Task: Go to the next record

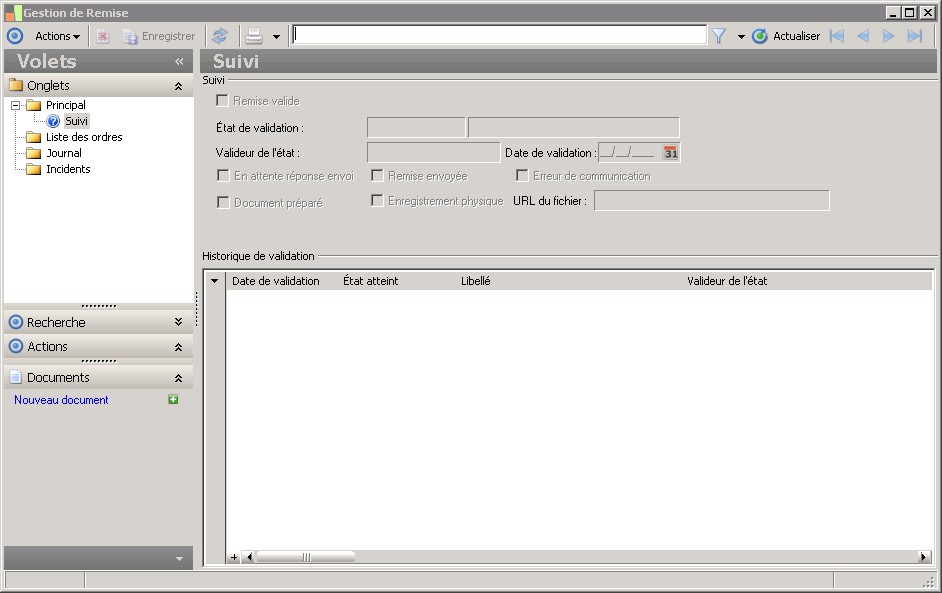Action: point(888,36)
